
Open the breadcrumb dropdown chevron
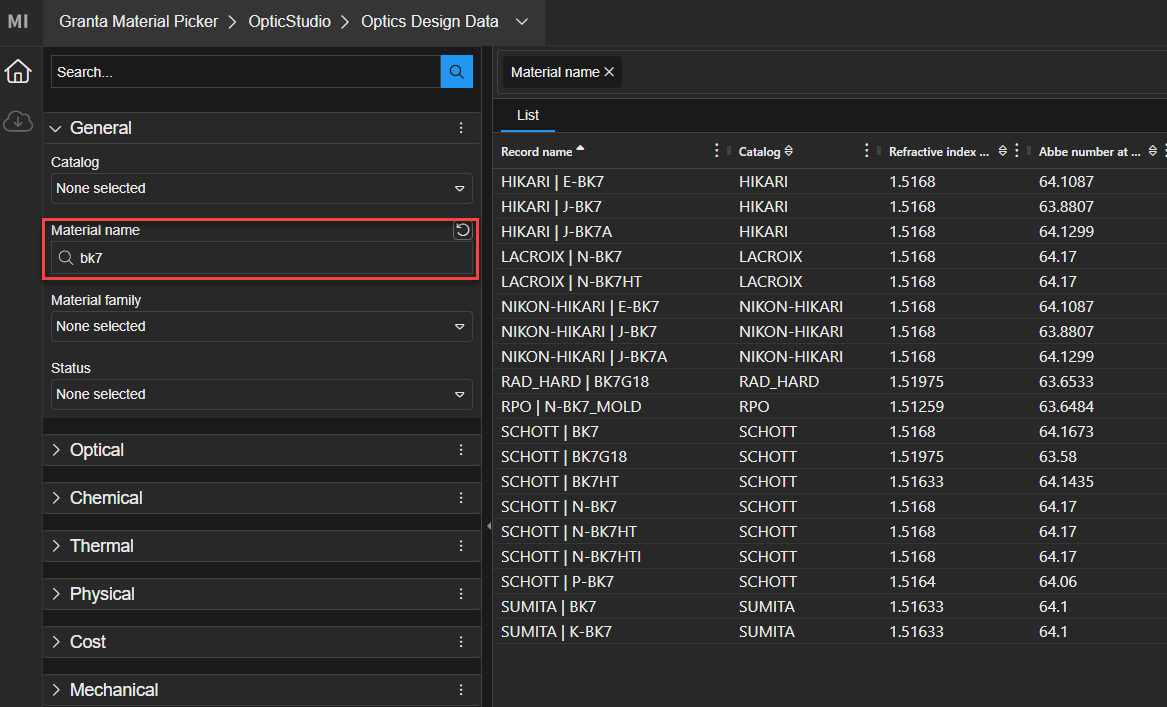522,22
